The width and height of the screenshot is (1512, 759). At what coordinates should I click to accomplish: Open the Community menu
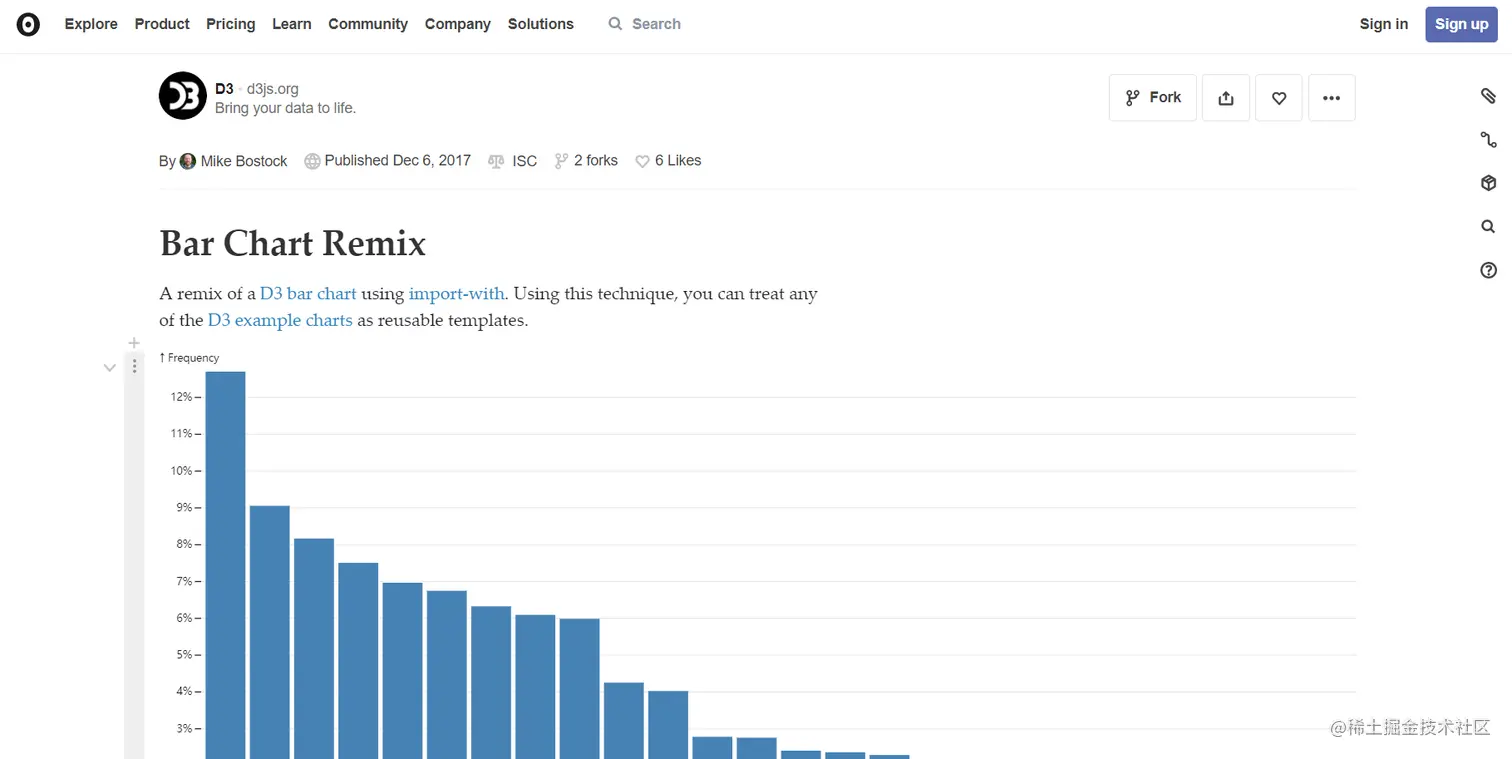[x=368, y=24]
